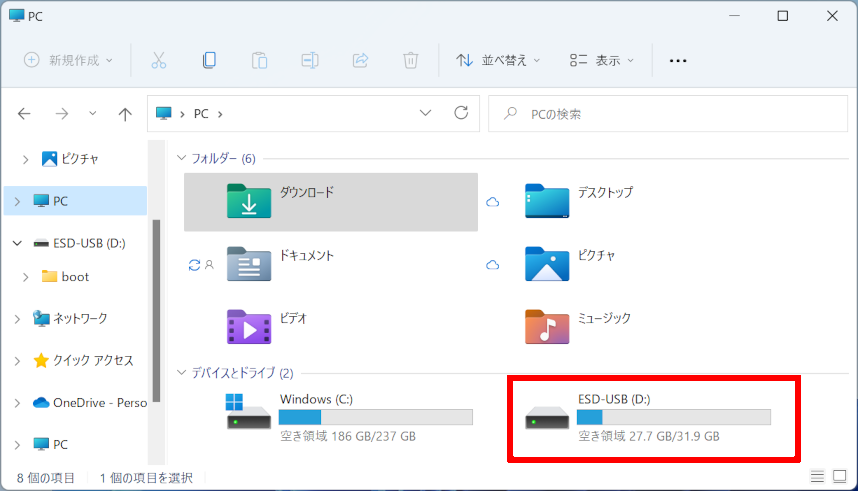Click the Refresh icon beside address bar
The height and width of the screenshot is (491, 858).
(461, 114)
